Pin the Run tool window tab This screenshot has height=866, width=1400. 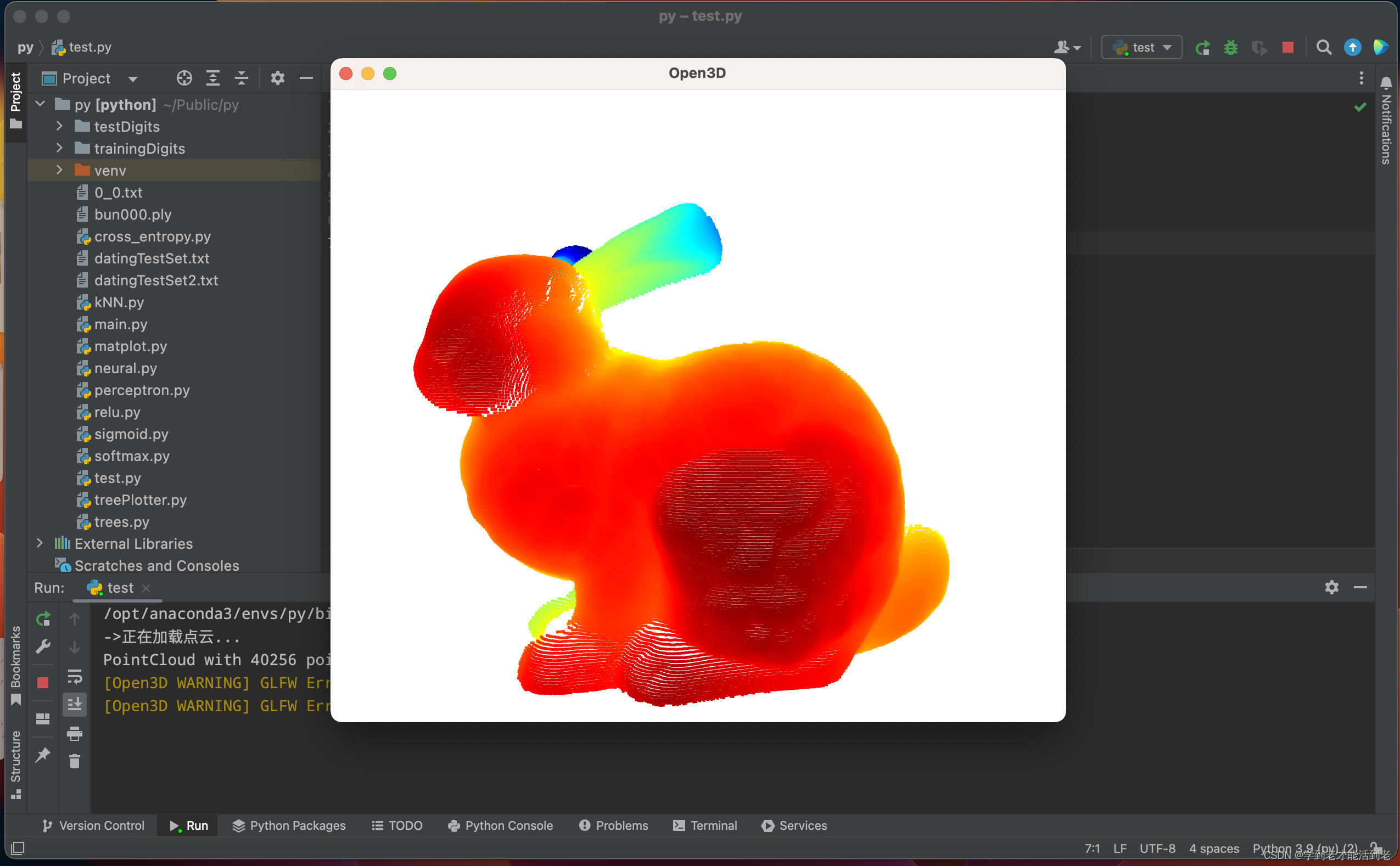[43, 756]
